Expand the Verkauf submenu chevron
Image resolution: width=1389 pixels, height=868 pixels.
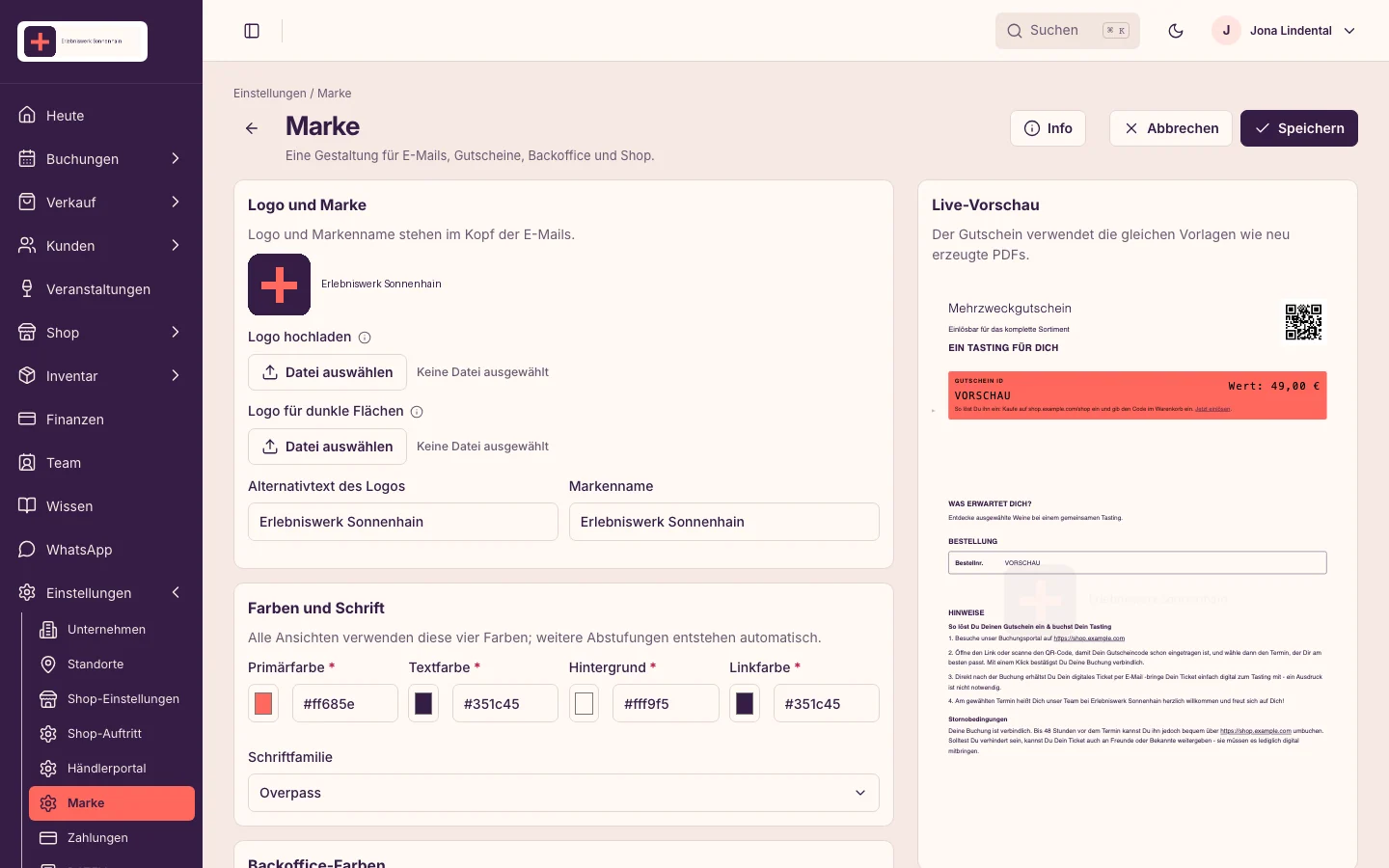coord(176,202)
